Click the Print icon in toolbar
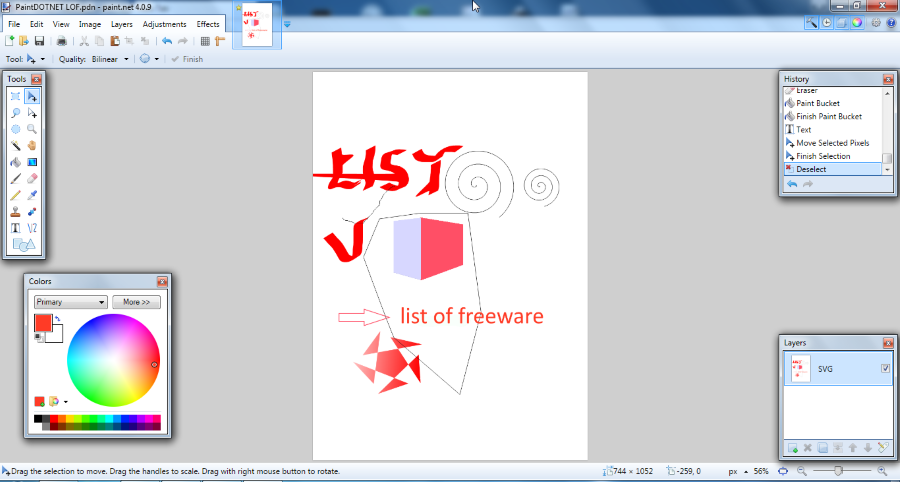Viewport: 900px width, 482px height. click(x=61, y=41)
